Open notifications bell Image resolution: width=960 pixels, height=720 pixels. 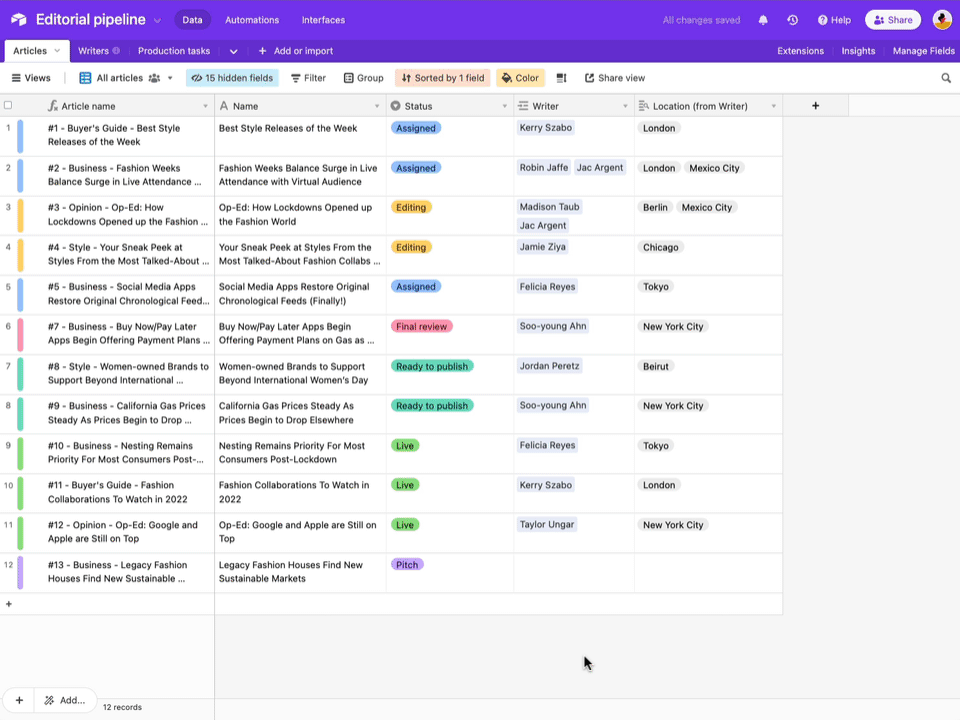(x=763, y=19)
